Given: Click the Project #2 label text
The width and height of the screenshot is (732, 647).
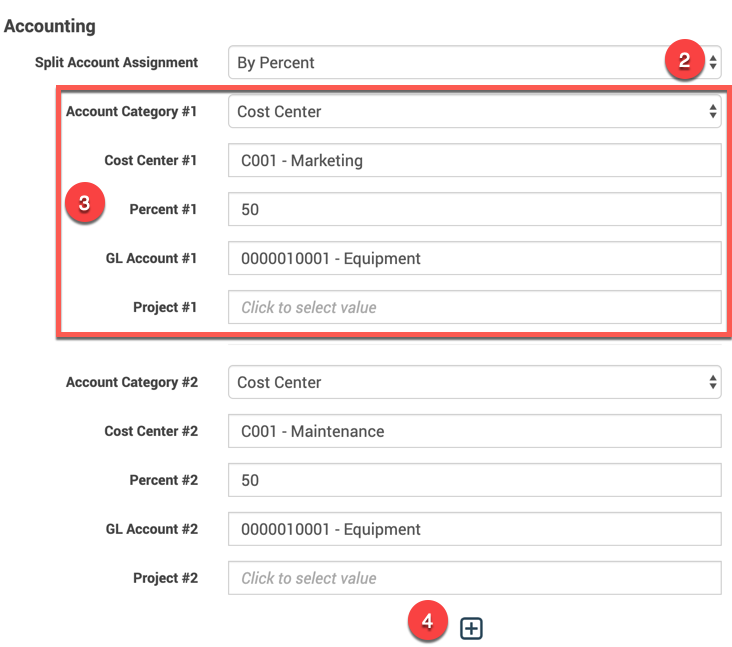Looking at the screenshot, I should pyautogui.click(x=165, y=578).
